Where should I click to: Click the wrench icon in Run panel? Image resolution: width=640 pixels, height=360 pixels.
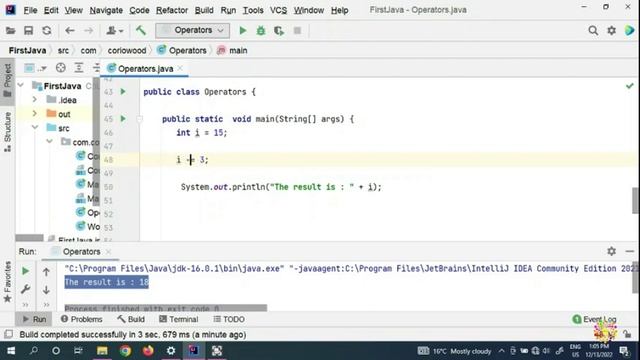(x=25, y=289)
